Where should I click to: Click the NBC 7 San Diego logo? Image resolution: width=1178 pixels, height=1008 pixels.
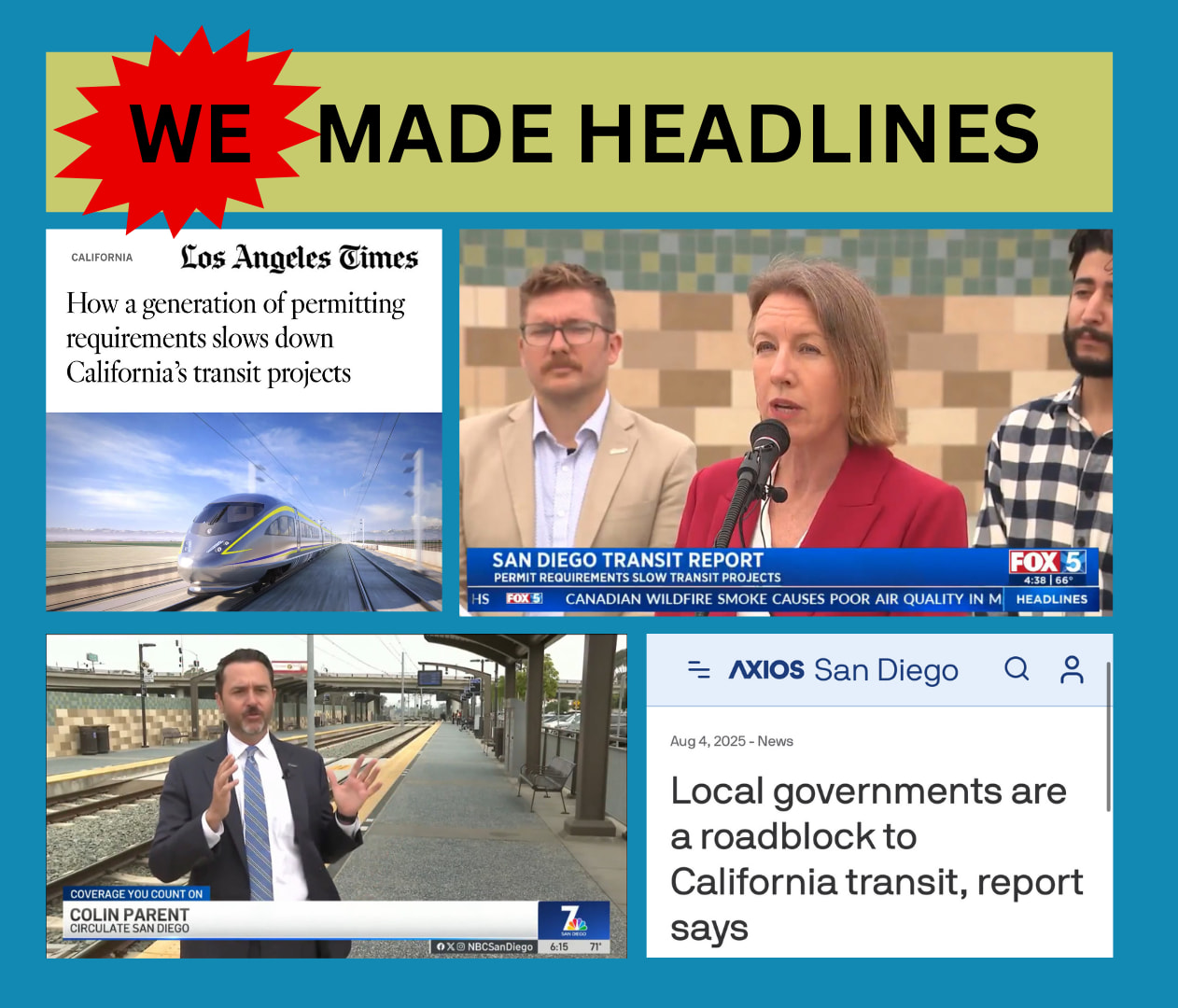[x=573, y=920]
